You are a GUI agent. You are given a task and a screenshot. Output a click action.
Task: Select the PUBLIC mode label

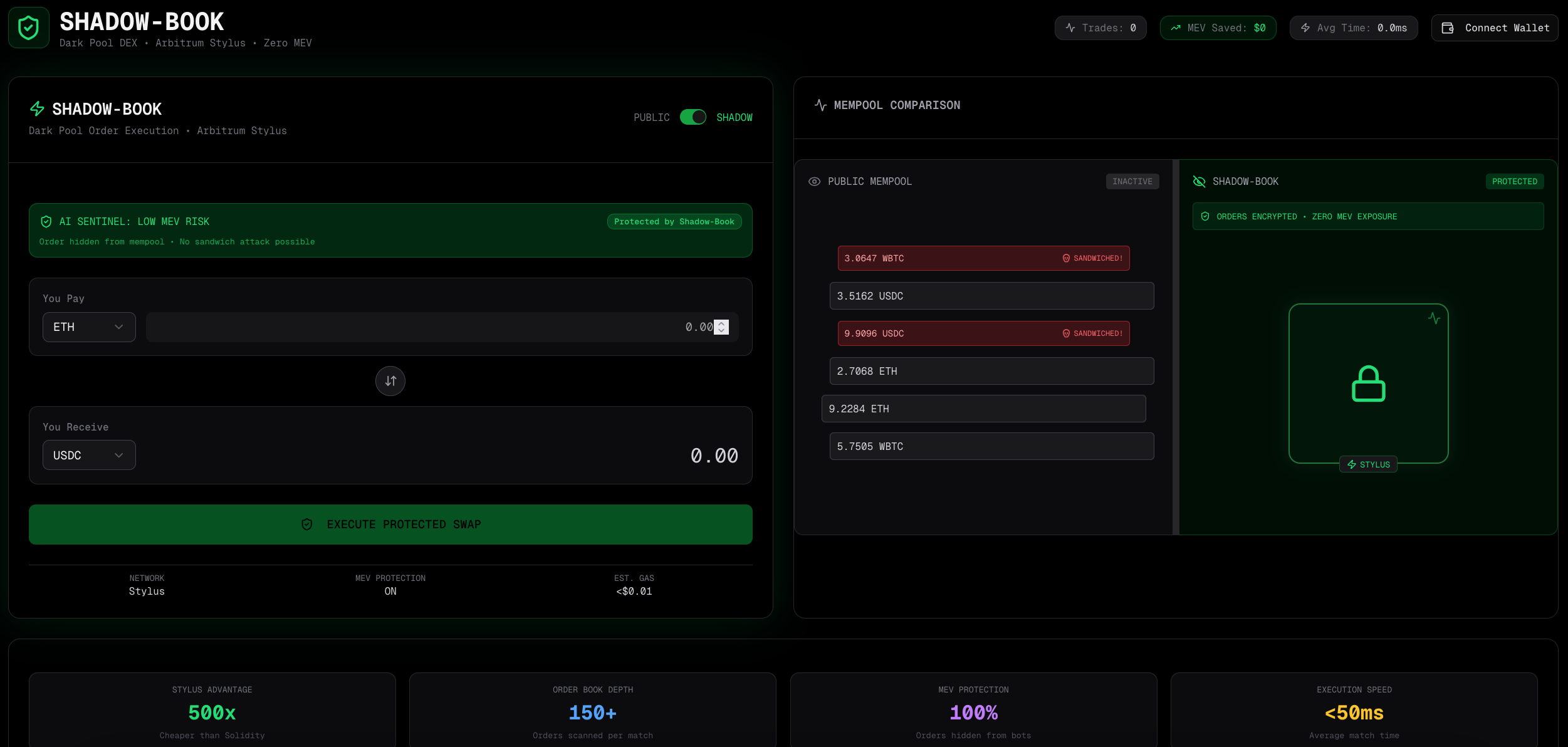coord(651,118)
